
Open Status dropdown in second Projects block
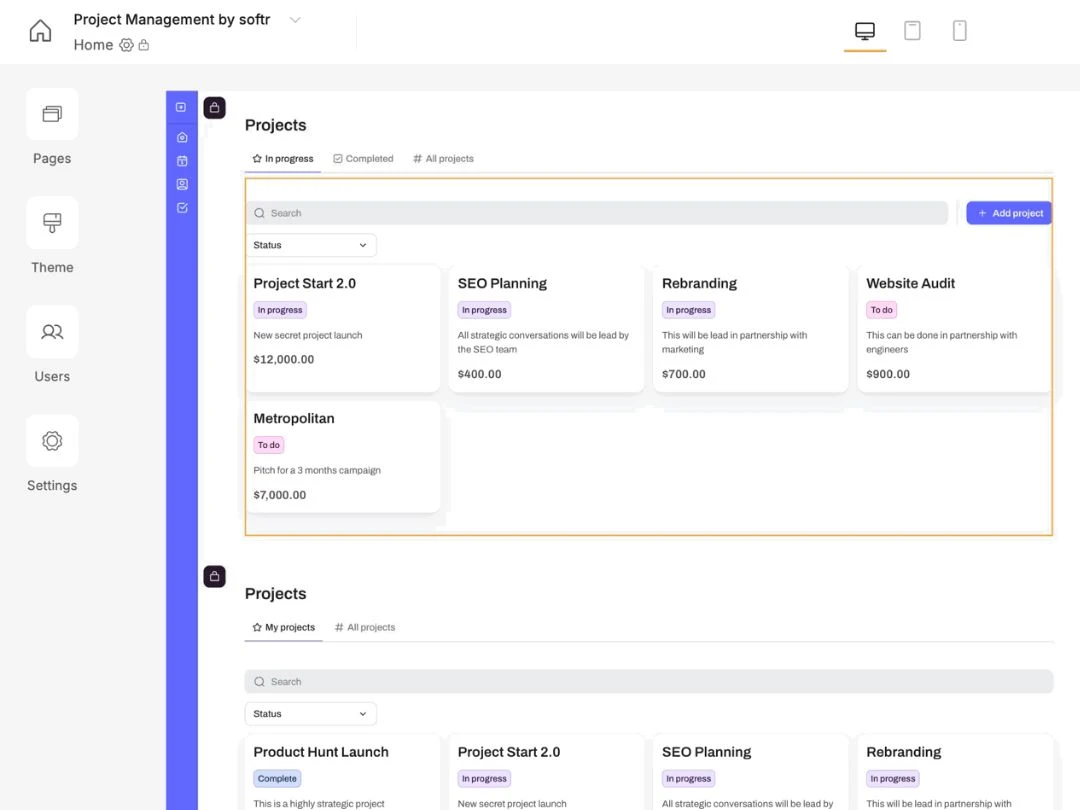(x=311, y=714)
